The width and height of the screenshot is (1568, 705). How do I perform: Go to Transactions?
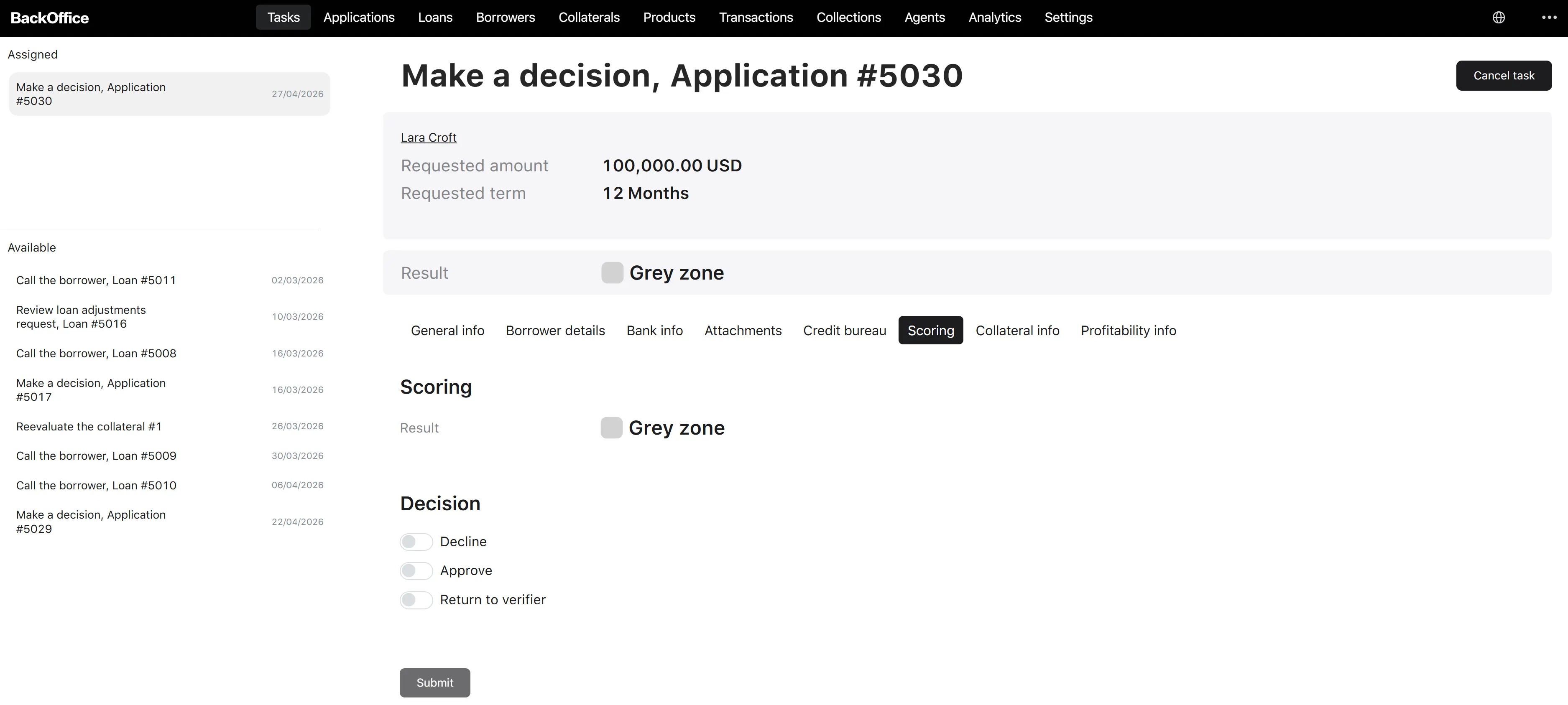[x=756, y=17]
